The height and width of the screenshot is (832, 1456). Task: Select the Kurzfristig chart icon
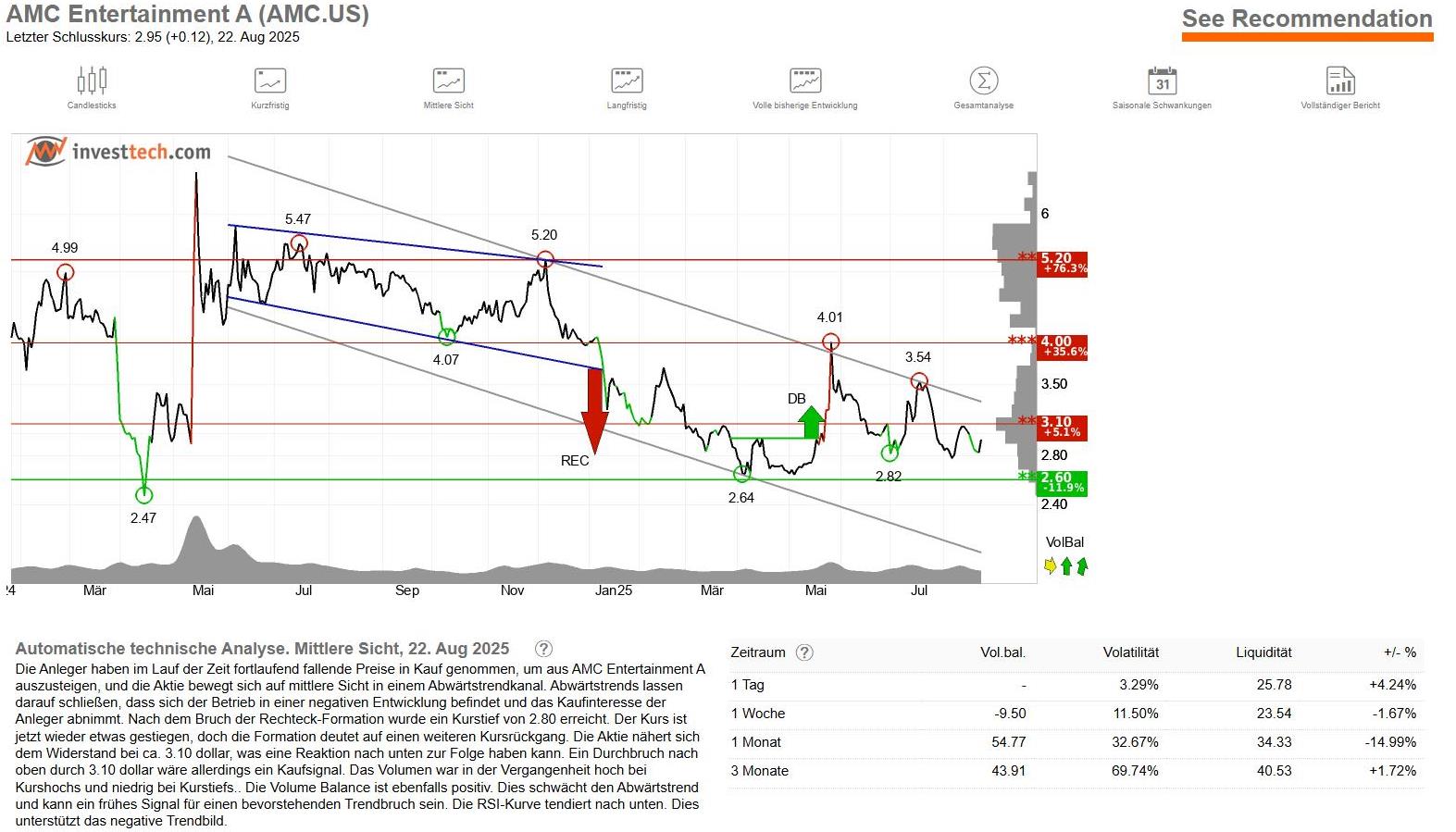click(270, 81)
